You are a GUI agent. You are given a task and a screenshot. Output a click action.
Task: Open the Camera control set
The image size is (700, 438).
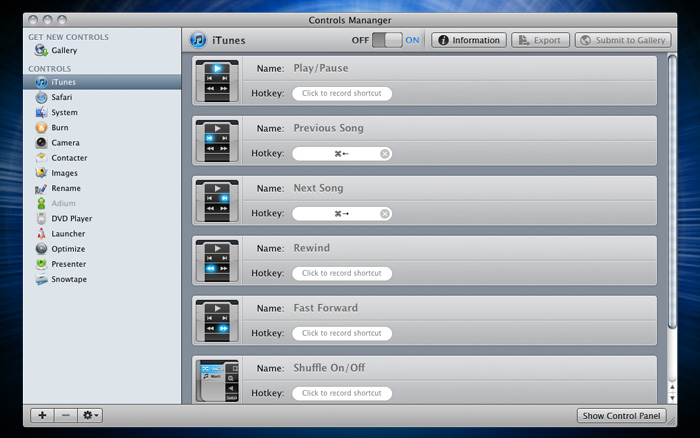click(102, 143)
